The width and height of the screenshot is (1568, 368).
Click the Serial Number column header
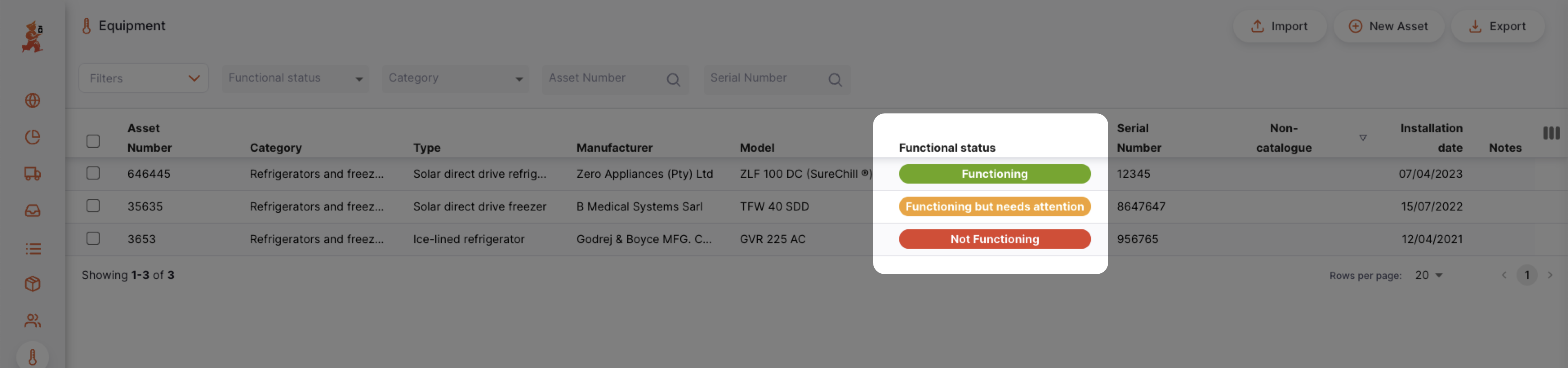[1139, 138]
